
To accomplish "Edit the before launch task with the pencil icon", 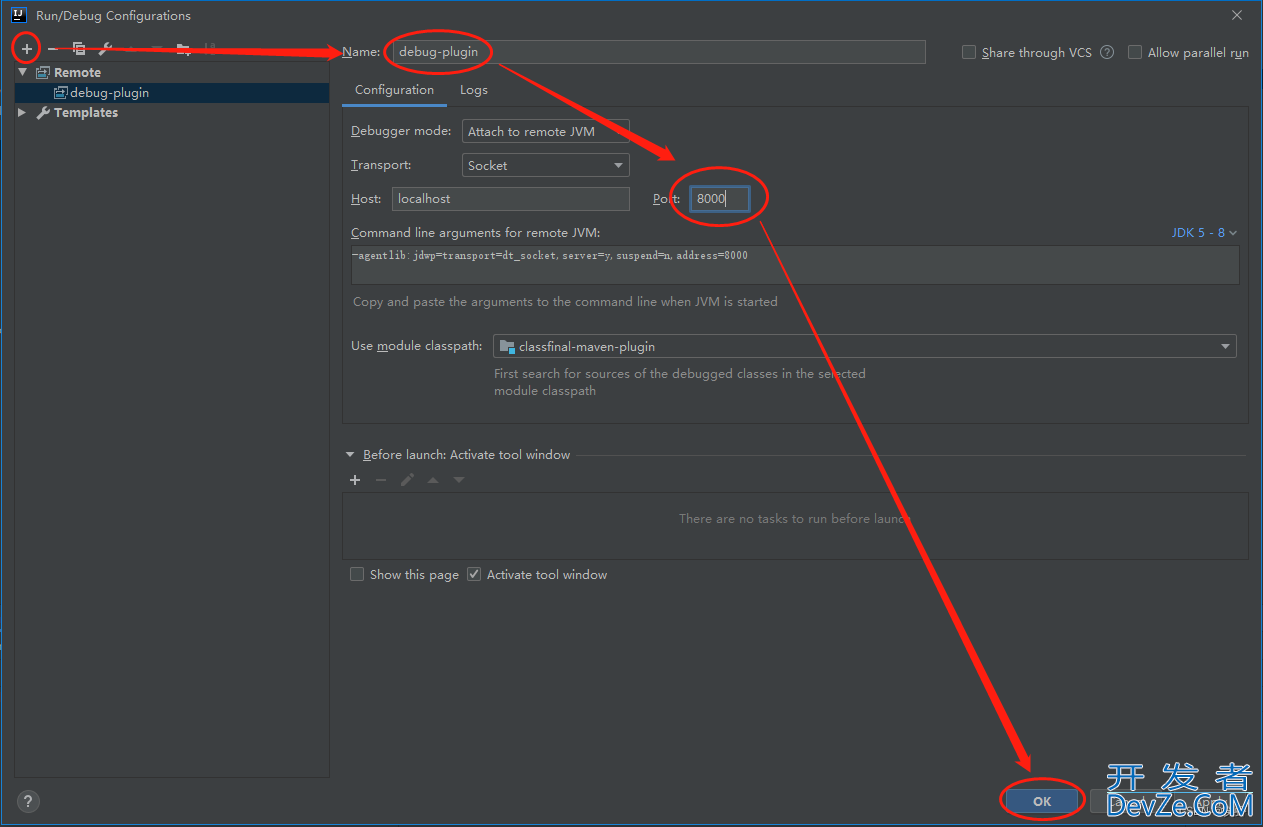I will point(407,480).
